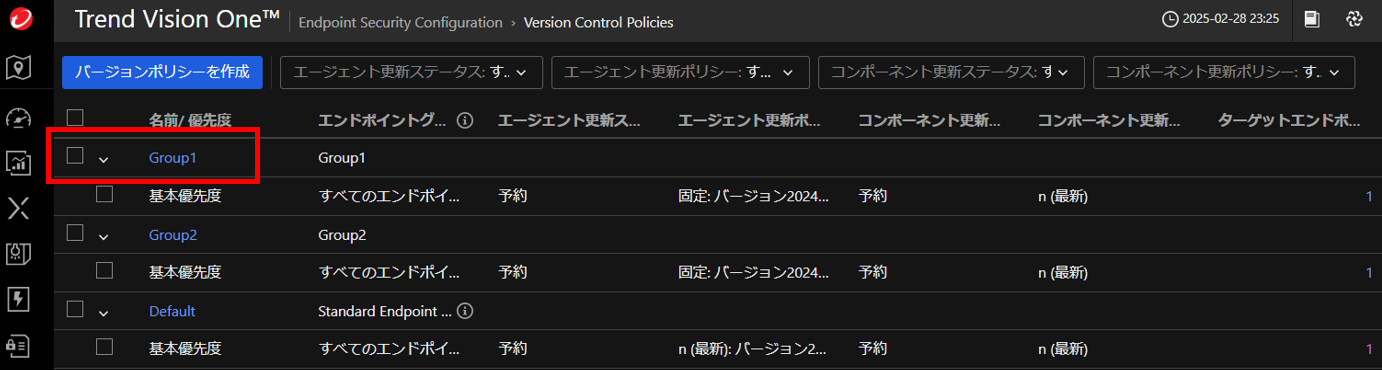Open the document icon in top bar
1382x370 pixels.
coord(1312,19)
